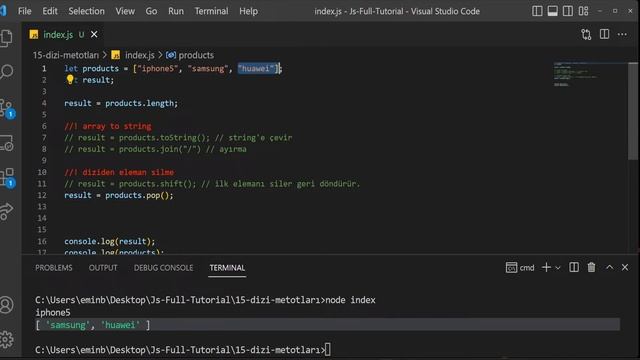The image size is (640, 360).
Task: Click the "samsung" string on line 1
Action: 208,69
